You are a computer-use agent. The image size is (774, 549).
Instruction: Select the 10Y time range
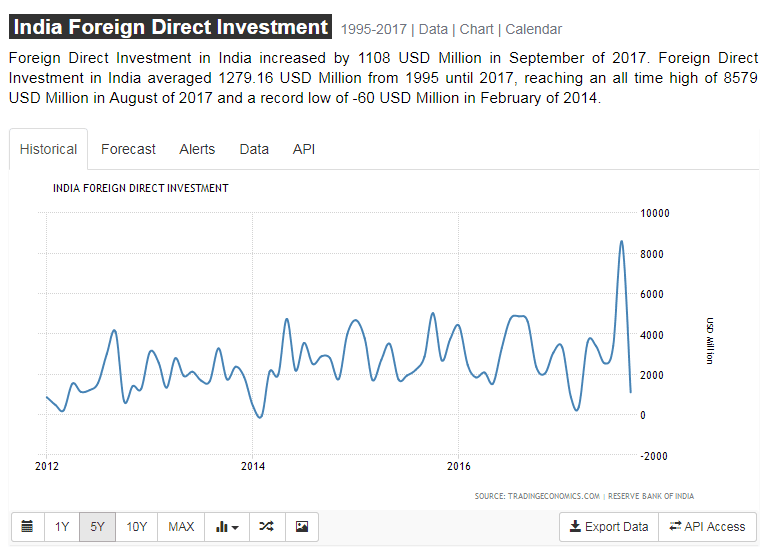(x=137, y=526)
